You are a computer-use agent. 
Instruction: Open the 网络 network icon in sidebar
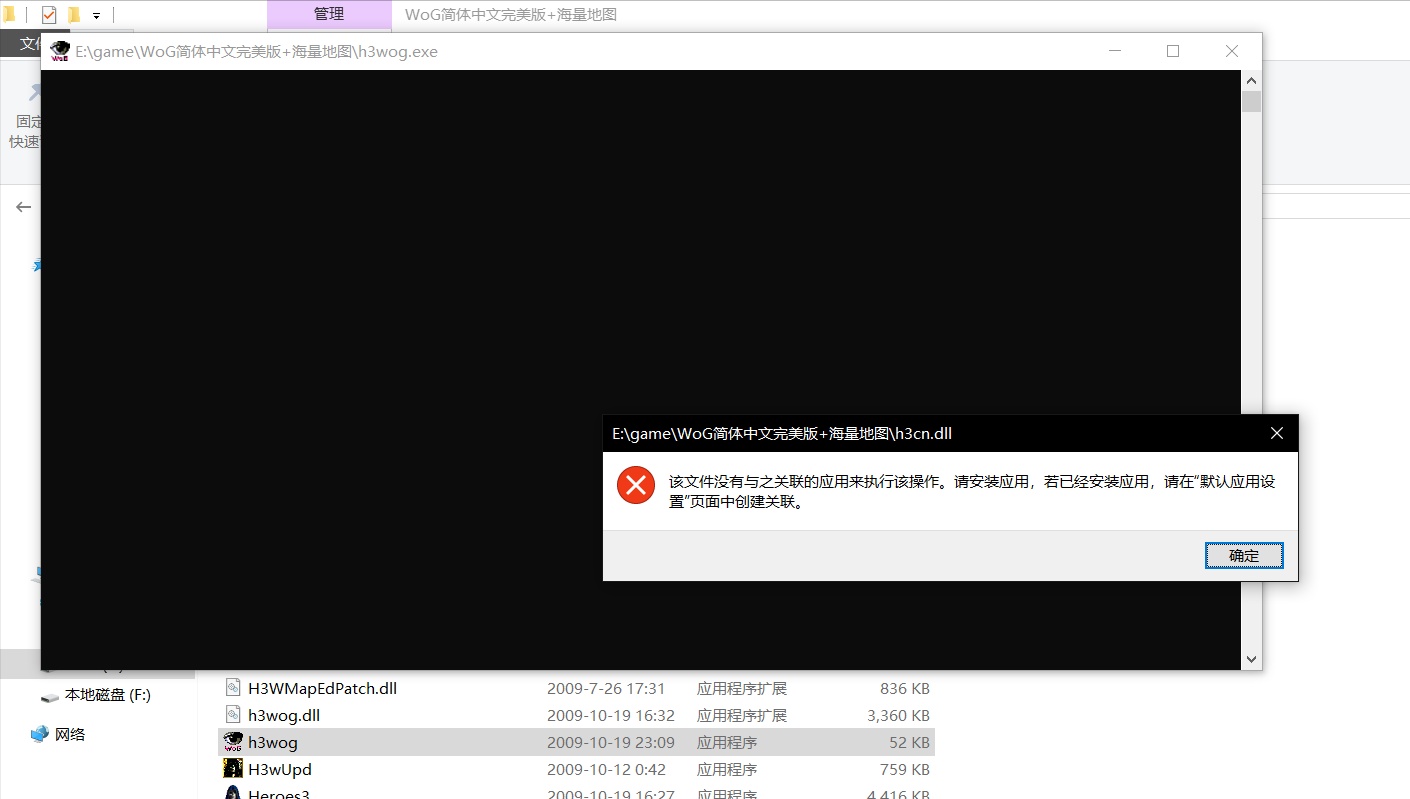coord(40,734)
